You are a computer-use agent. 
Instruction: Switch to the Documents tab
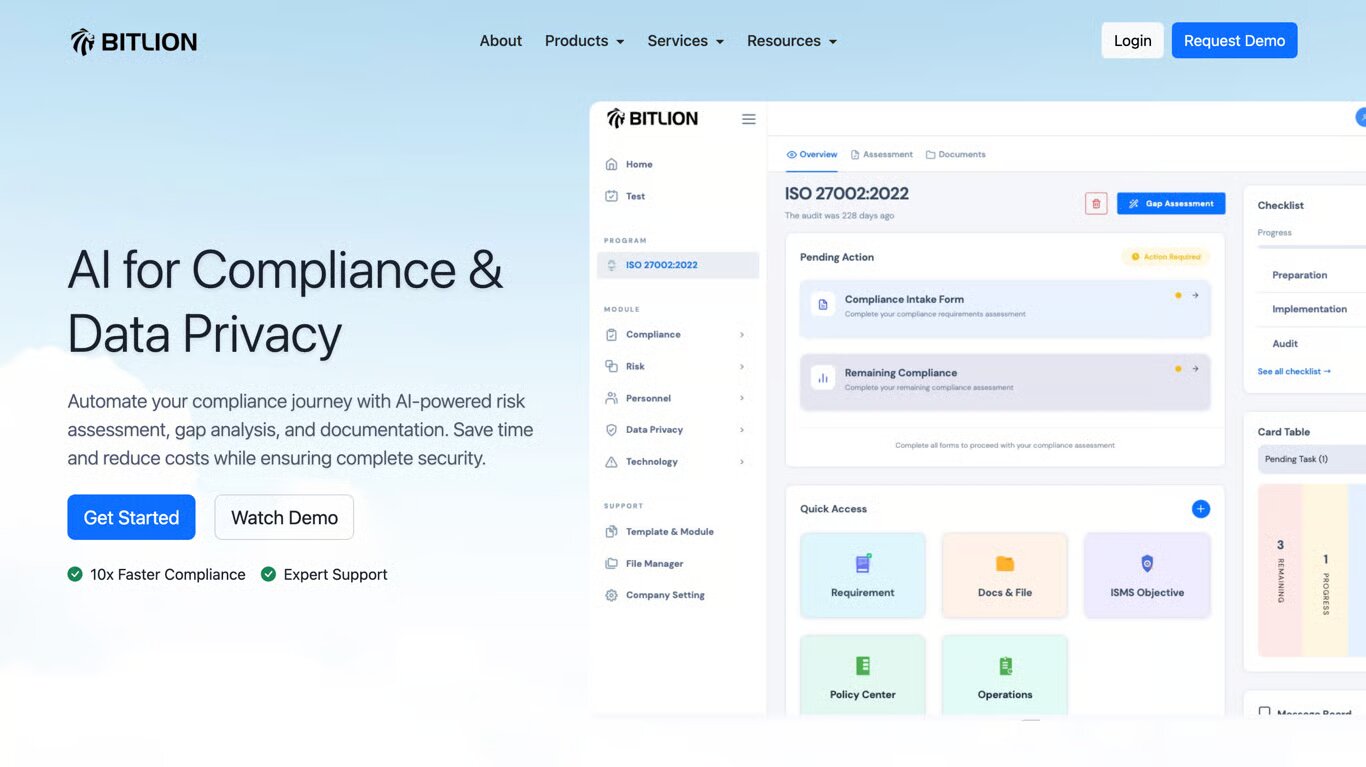[955, 155]
